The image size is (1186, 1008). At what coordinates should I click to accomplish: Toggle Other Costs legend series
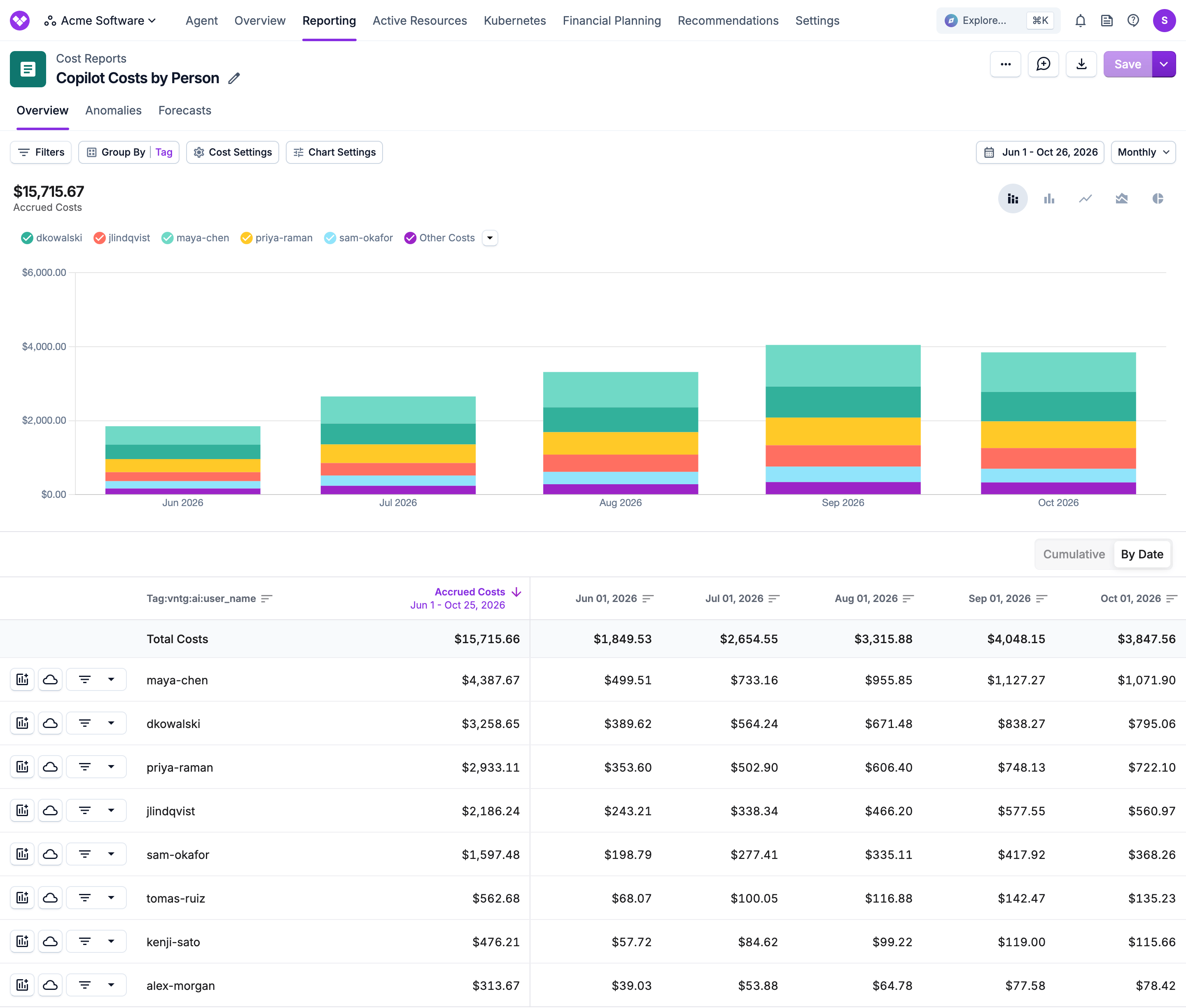(x=439, y=238)
